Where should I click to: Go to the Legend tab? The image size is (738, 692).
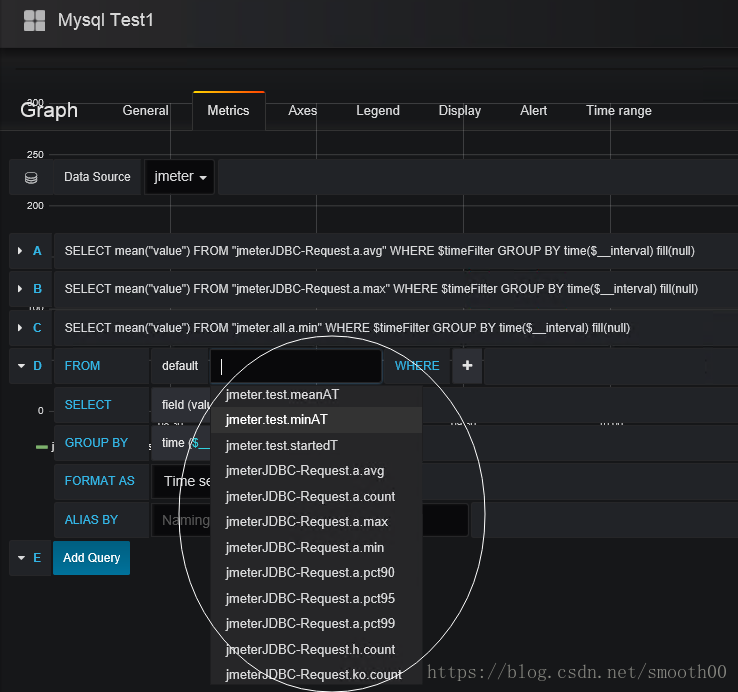click(377, 111)
